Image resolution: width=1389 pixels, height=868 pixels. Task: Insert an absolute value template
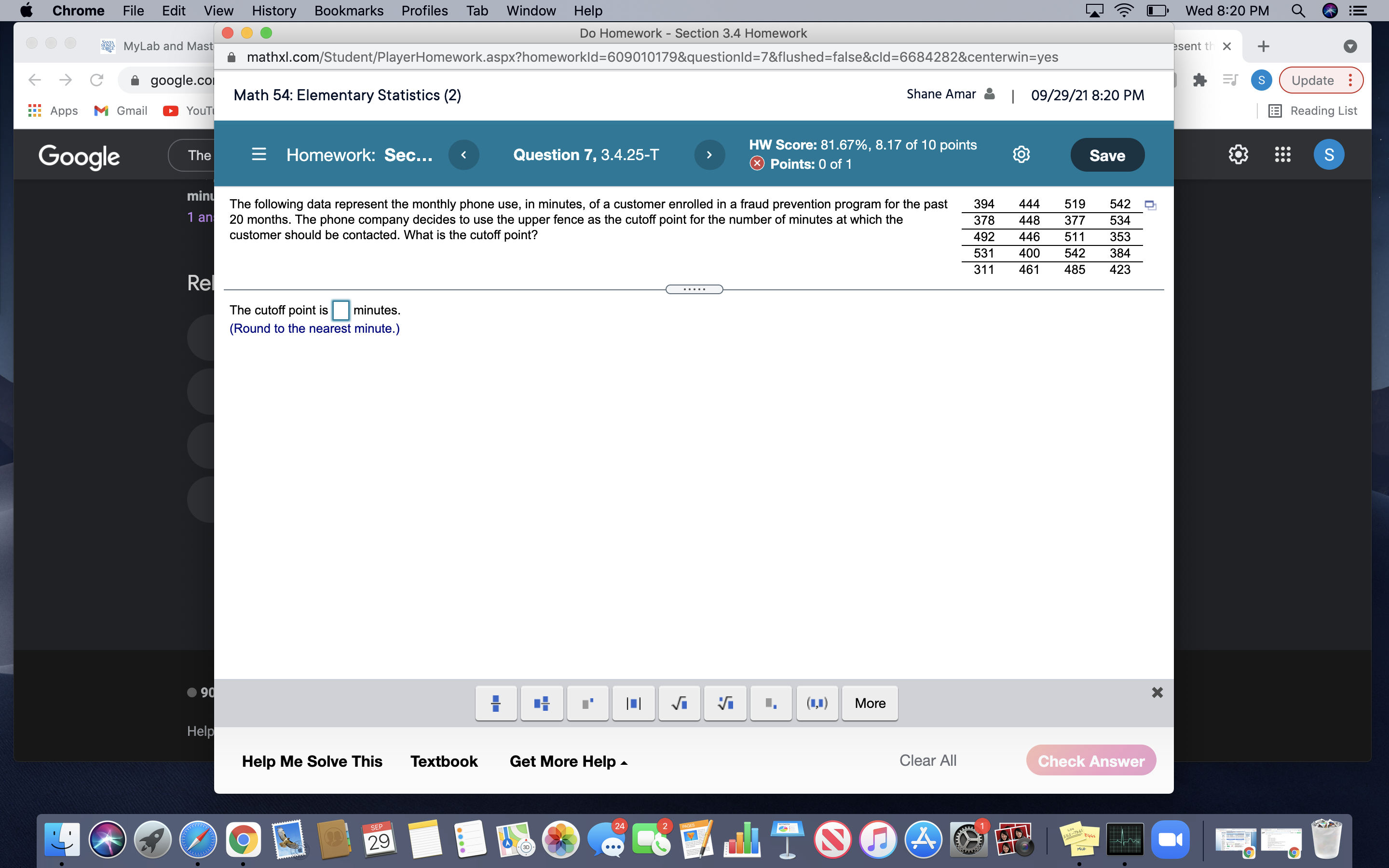pyautogui.click(x=632, y=703)
